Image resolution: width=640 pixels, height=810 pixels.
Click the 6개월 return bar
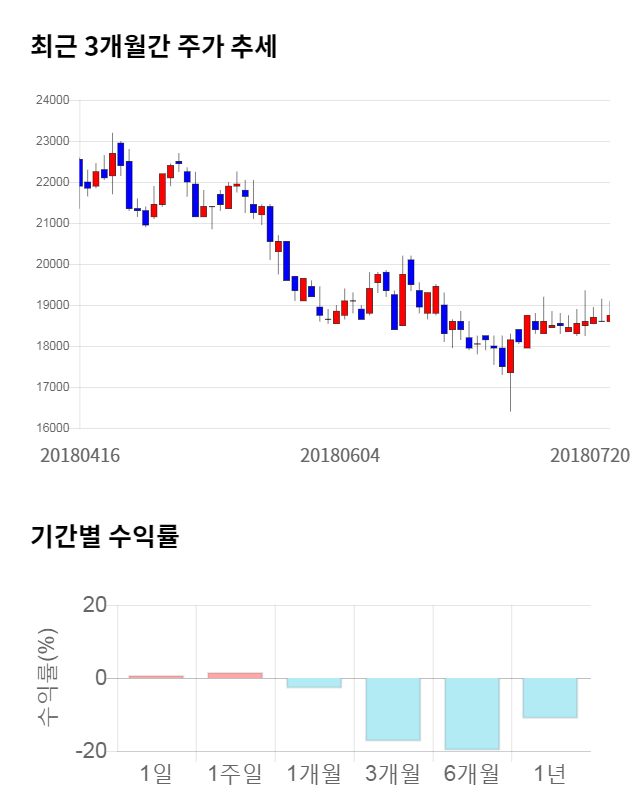pos(472,713)
